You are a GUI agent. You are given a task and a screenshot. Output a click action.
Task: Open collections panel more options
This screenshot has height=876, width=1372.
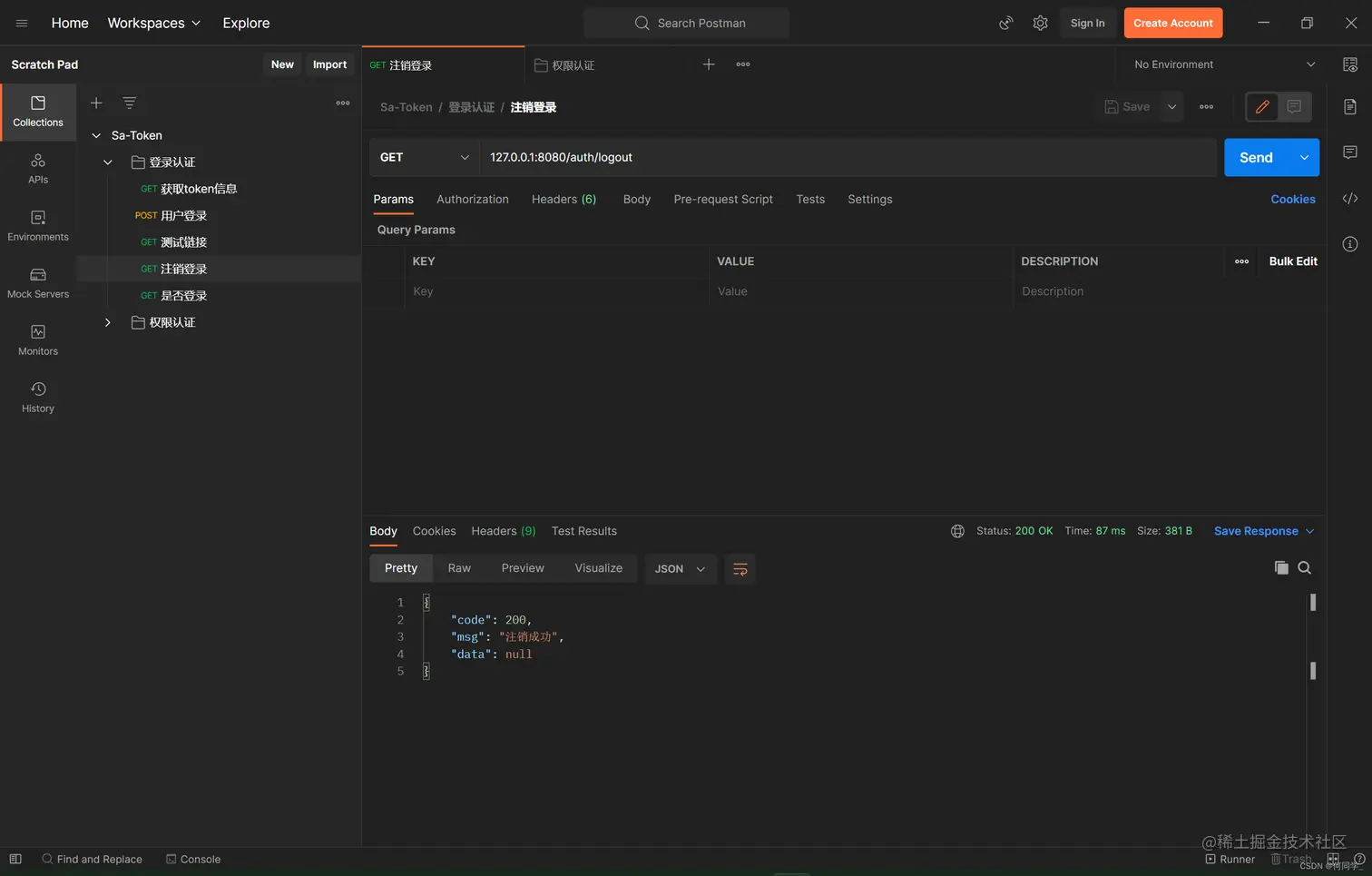click(x=343, y=103)
